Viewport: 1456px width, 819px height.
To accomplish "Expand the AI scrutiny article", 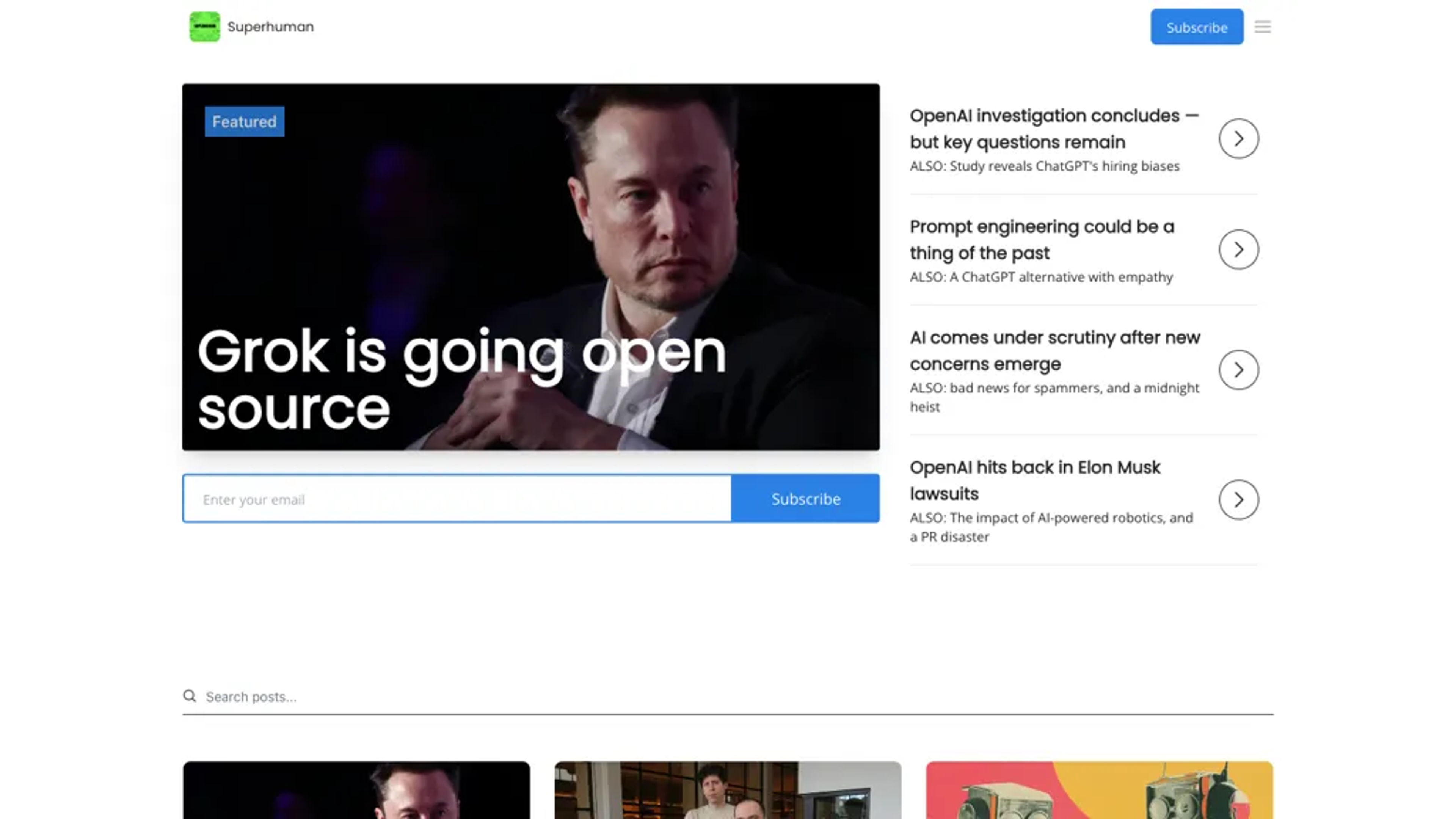I will click(1238, 369).
